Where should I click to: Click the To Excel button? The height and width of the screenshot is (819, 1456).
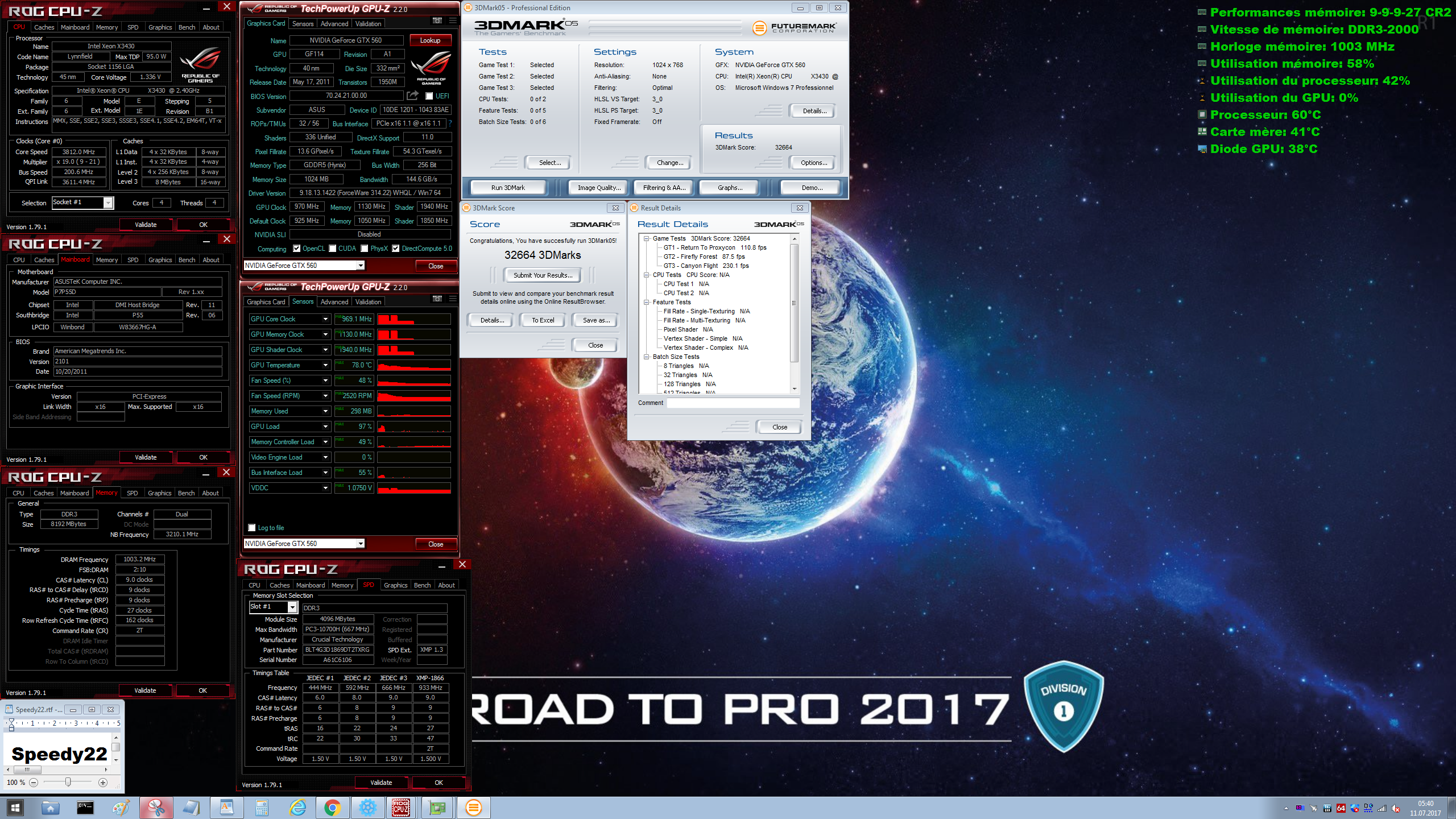click(543, 320)
